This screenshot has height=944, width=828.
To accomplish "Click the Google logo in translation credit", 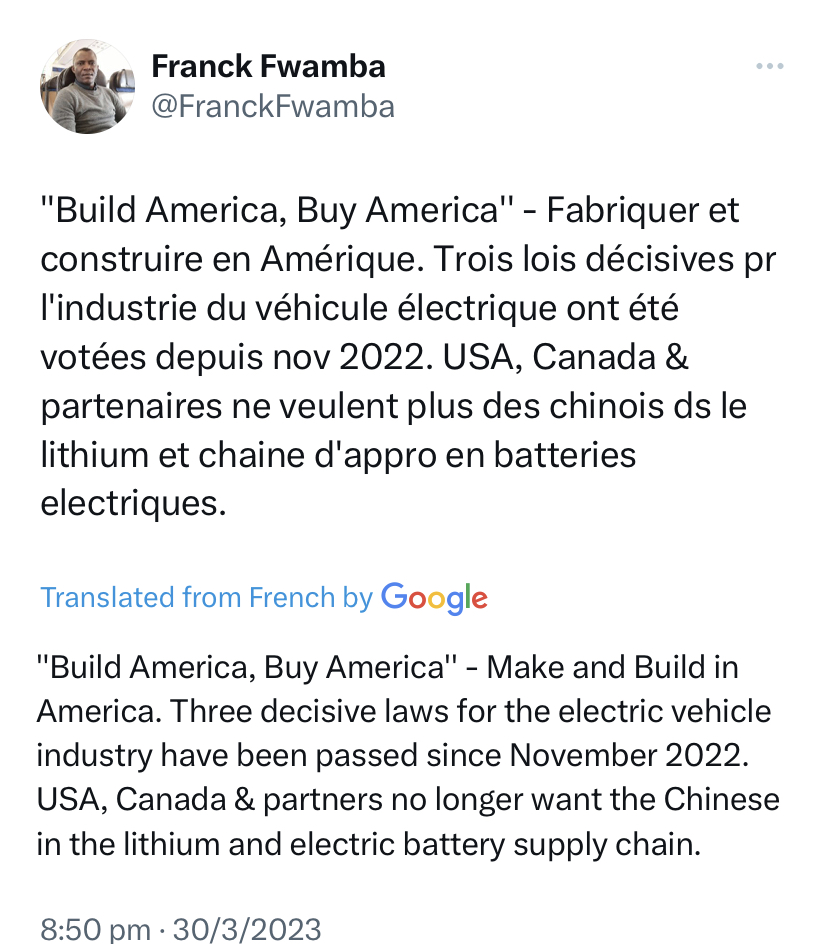I will (x=434, y=597).
